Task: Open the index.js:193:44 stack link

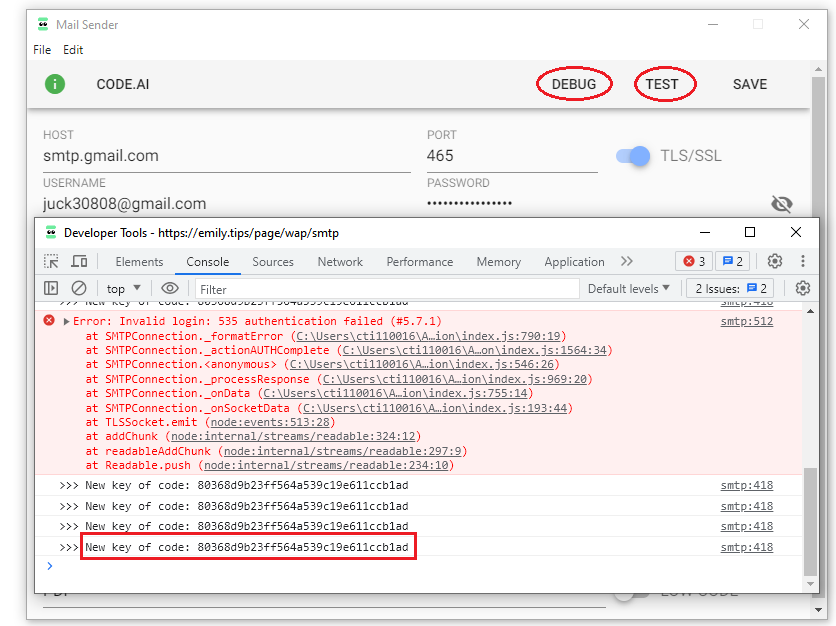Action: [x=435, y=408]
